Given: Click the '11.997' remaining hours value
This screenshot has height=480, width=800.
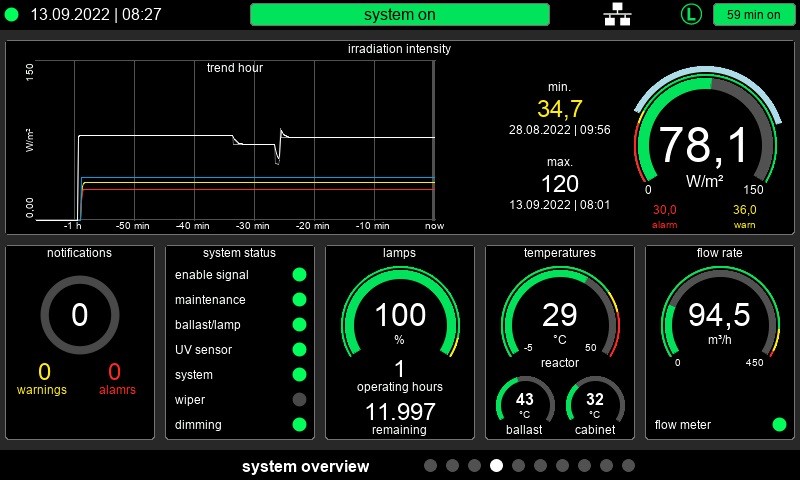Looking at the screenshot, I should (x=400, y=412).
